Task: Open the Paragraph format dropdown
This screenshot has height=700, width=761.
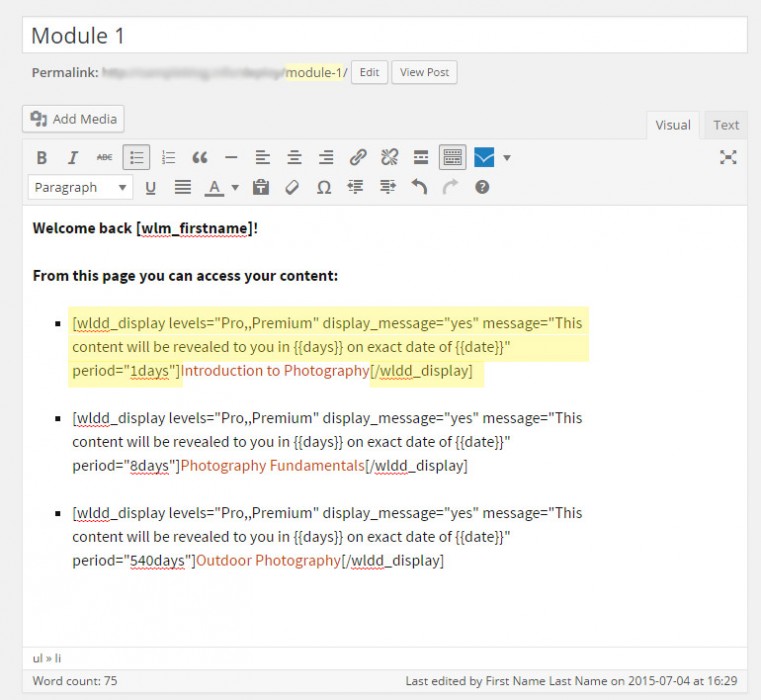Action: pos(81,187)
